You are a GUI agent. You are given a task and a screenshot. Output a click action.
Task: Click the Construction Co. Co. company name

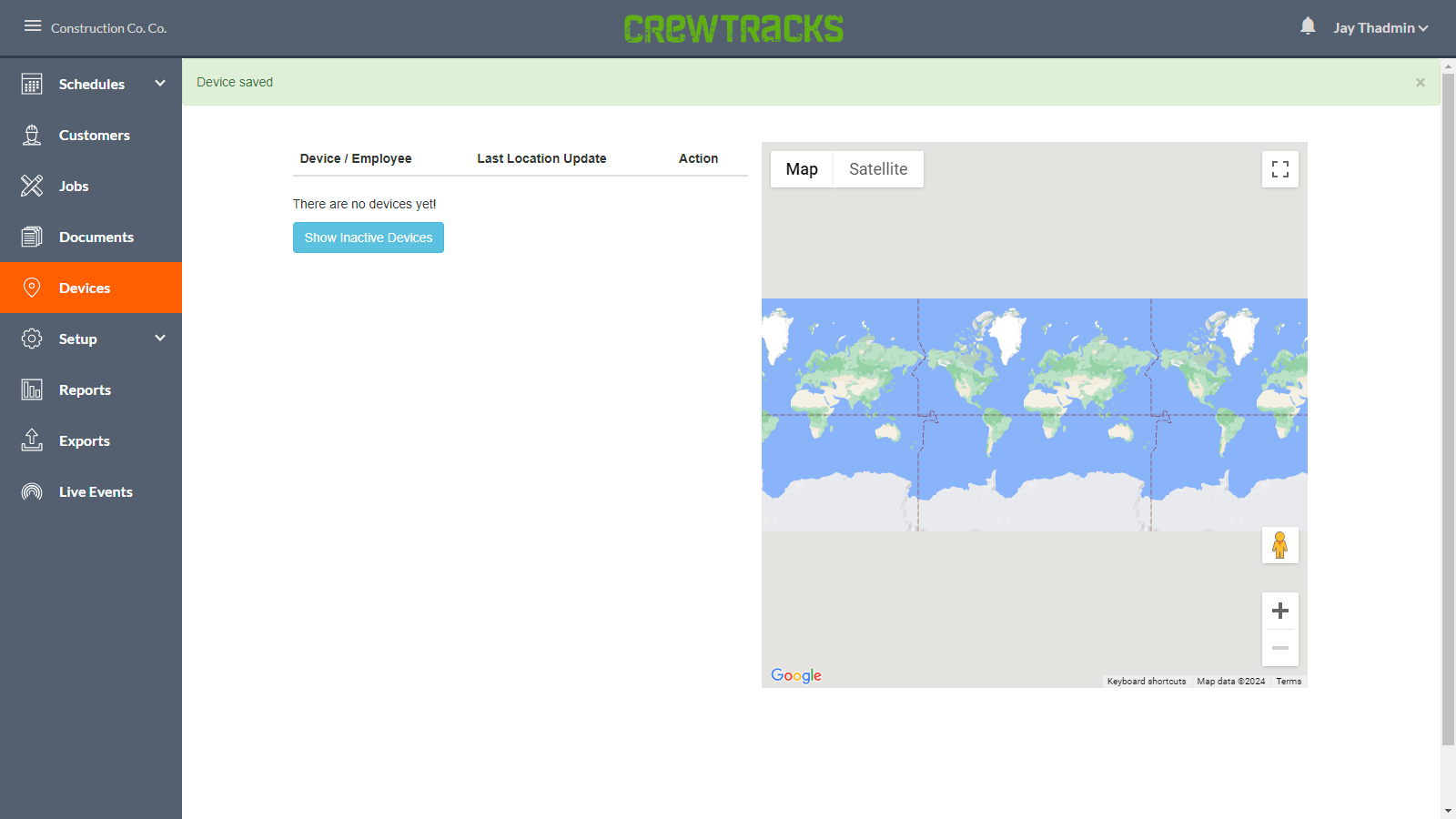(109, 28)
